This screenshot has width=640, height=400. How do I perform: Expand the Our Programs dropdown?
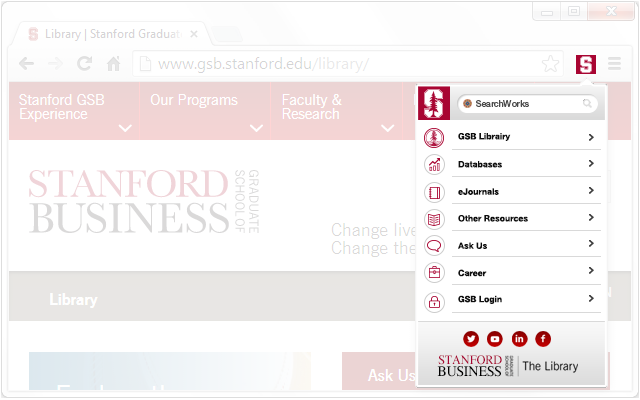257,128
